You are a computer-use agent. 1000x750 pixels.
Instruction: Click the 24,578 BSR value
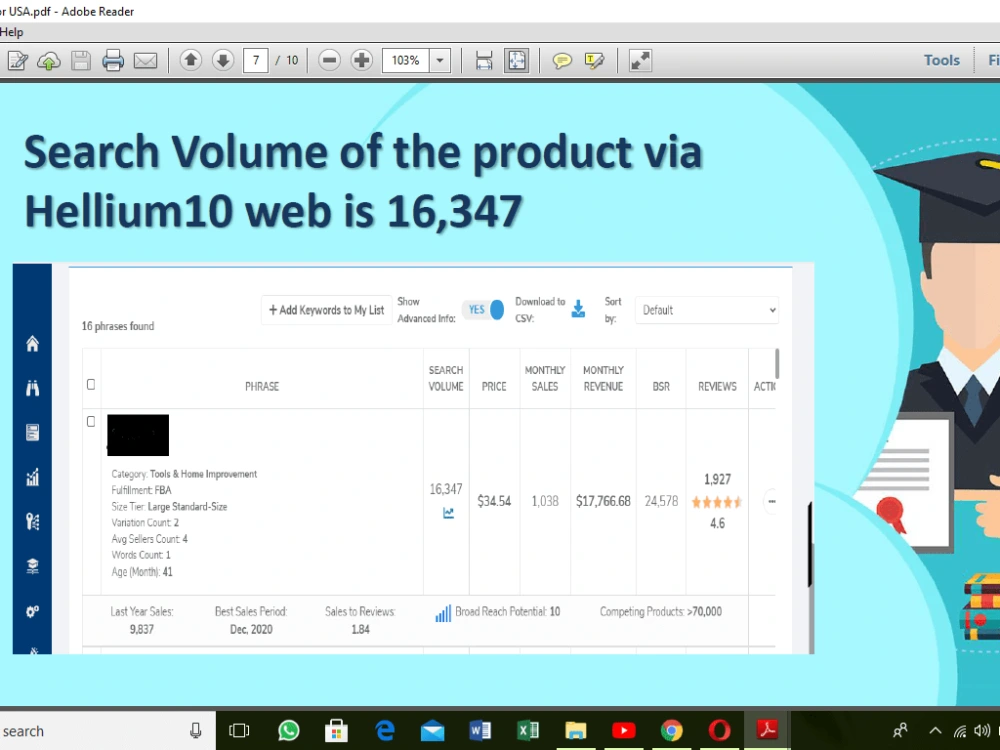[x=661, y=501]
